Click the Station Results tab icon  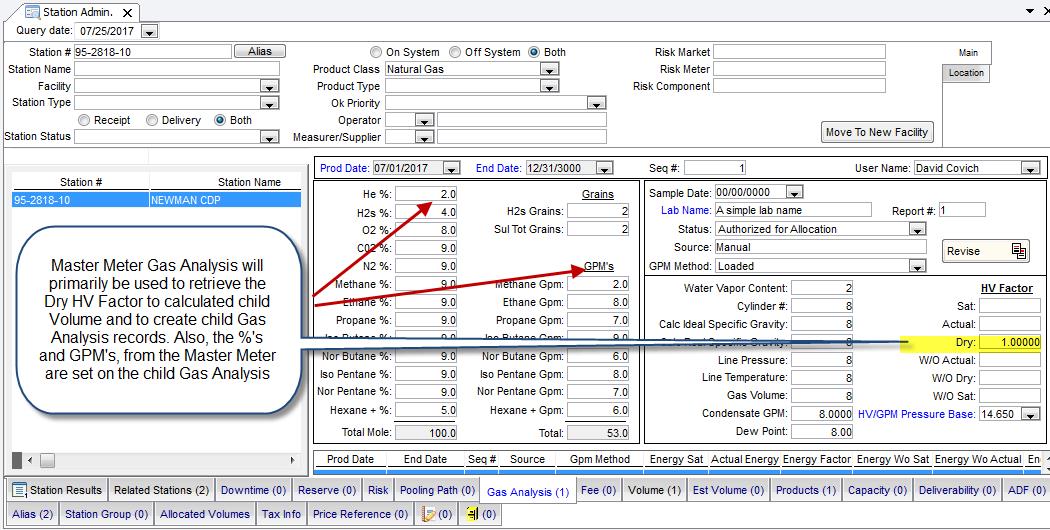[20, 490]
